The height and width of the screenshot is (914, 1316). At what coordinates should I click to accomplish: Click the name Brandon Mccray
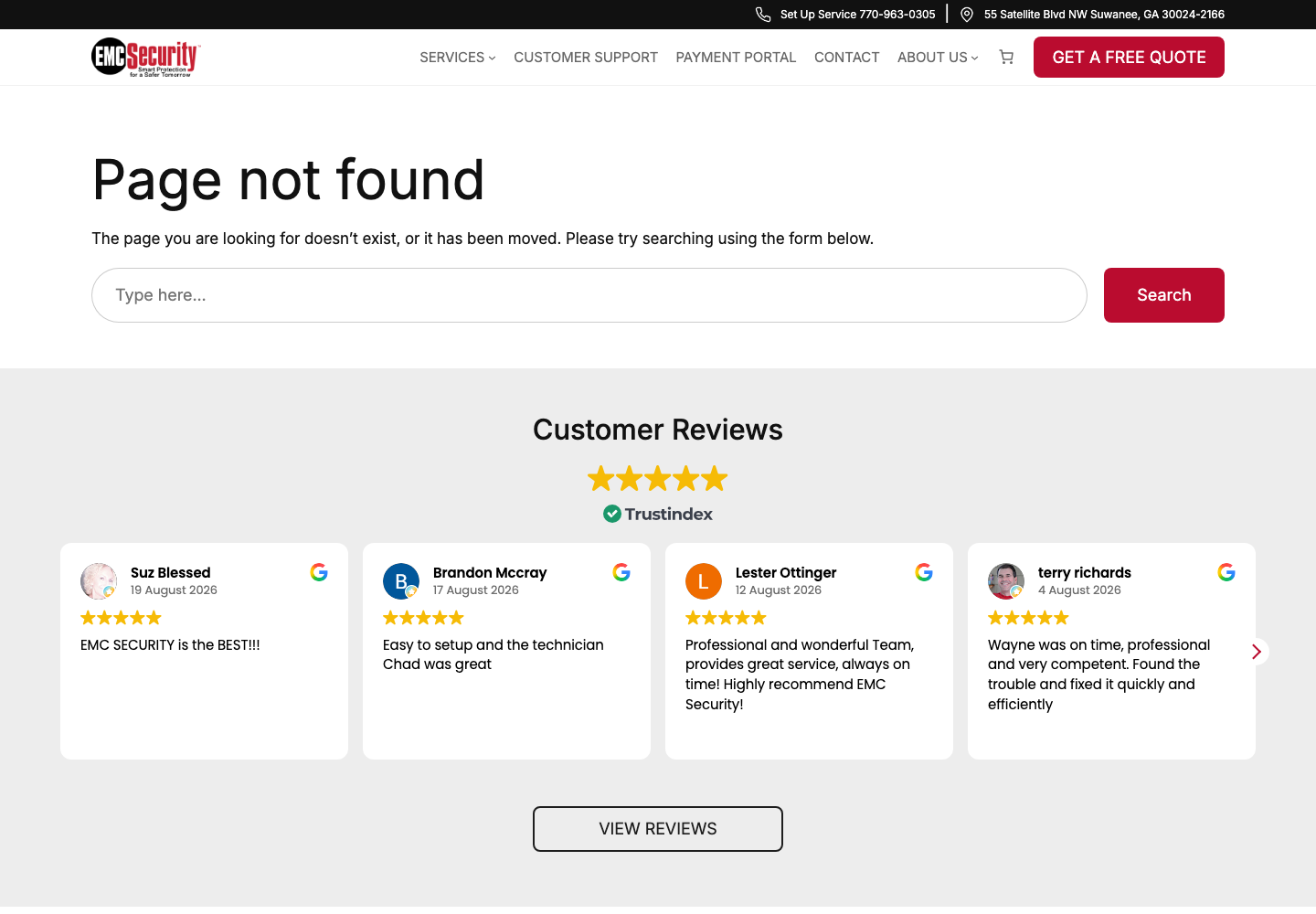490,572
